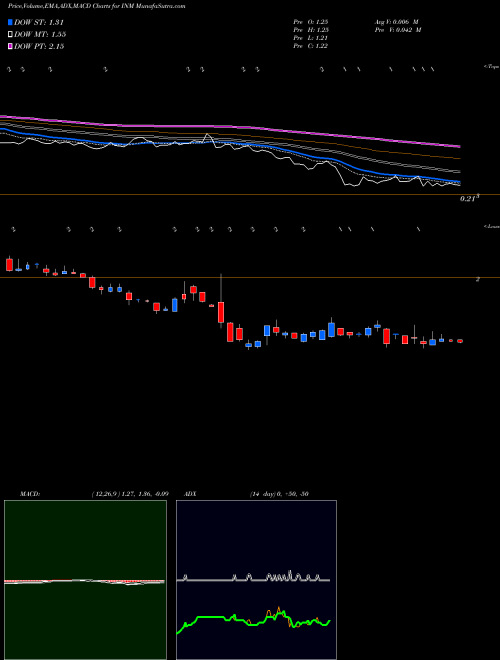
Task: Click the 'Pre L: 1.21' low value
Action: [311, 38]
